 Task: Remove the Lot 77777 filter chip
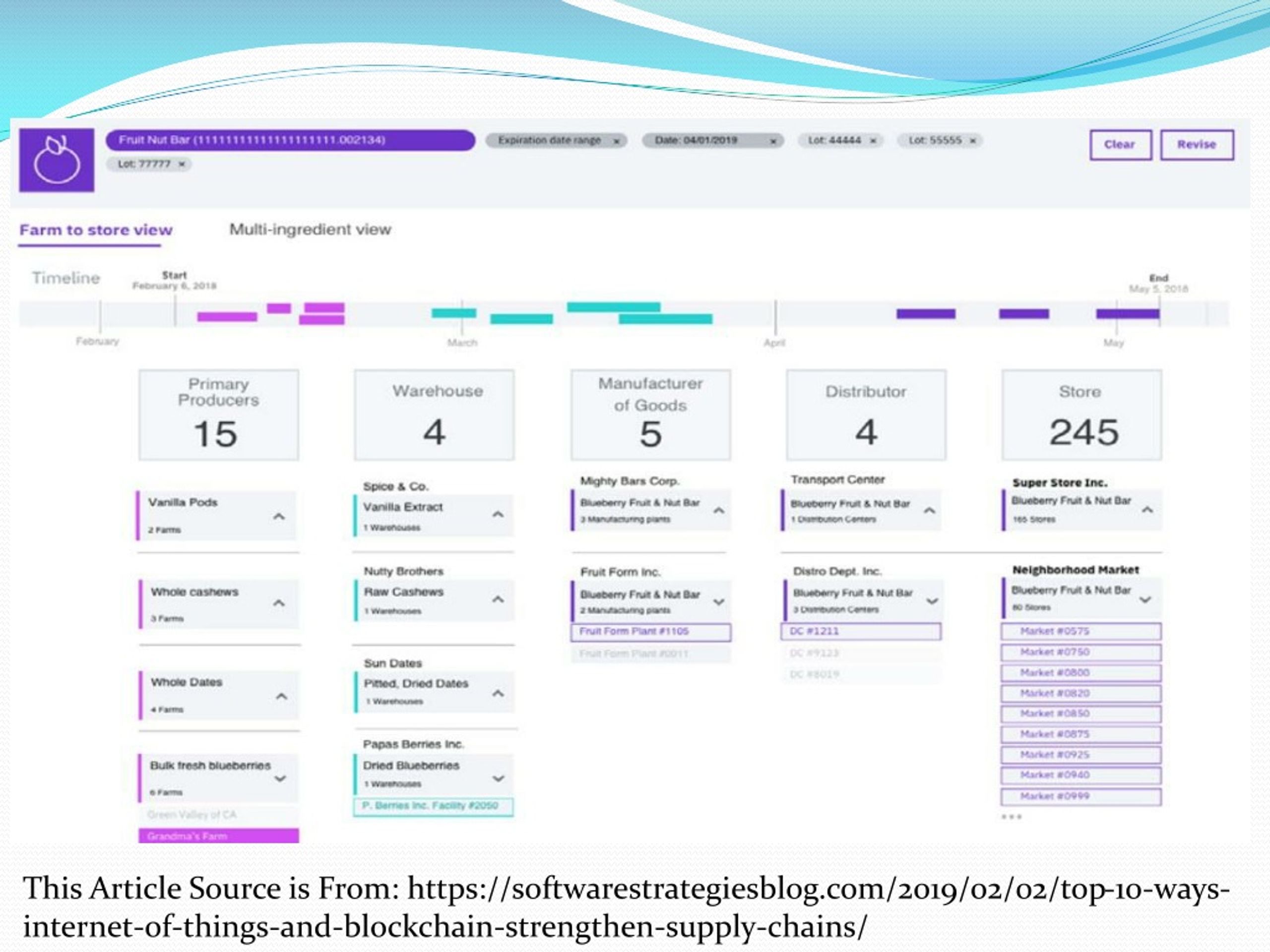182,164
